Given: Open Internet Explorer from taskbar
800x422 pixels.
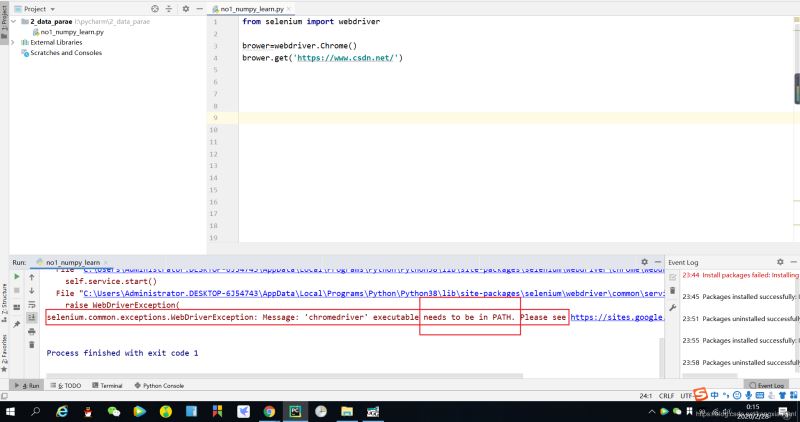Looking at the screenshot, I should point(62,411).
